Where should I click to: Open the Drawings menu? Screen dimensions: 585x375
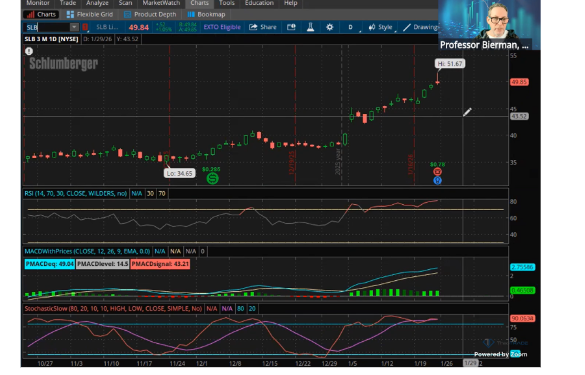point(421,27)
